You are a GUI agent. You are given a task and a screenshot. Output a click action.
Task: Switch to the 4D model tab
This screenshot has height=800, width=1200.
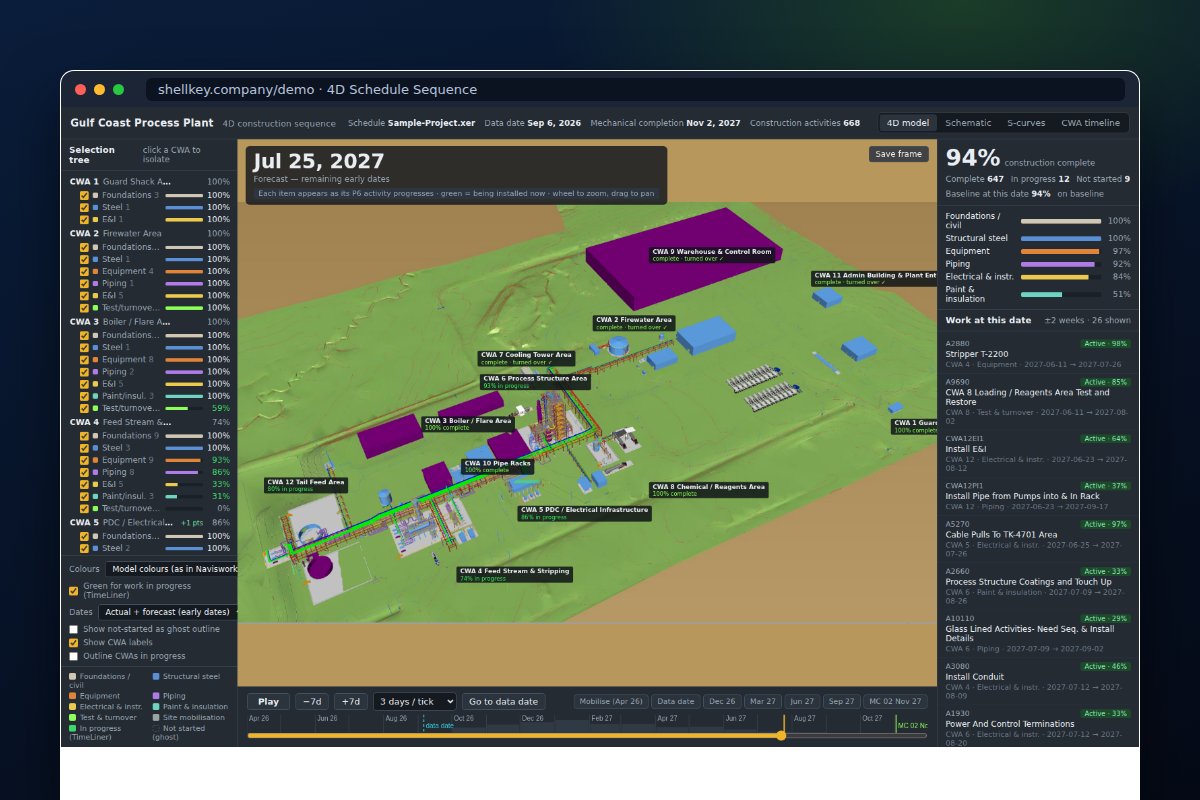908,123
